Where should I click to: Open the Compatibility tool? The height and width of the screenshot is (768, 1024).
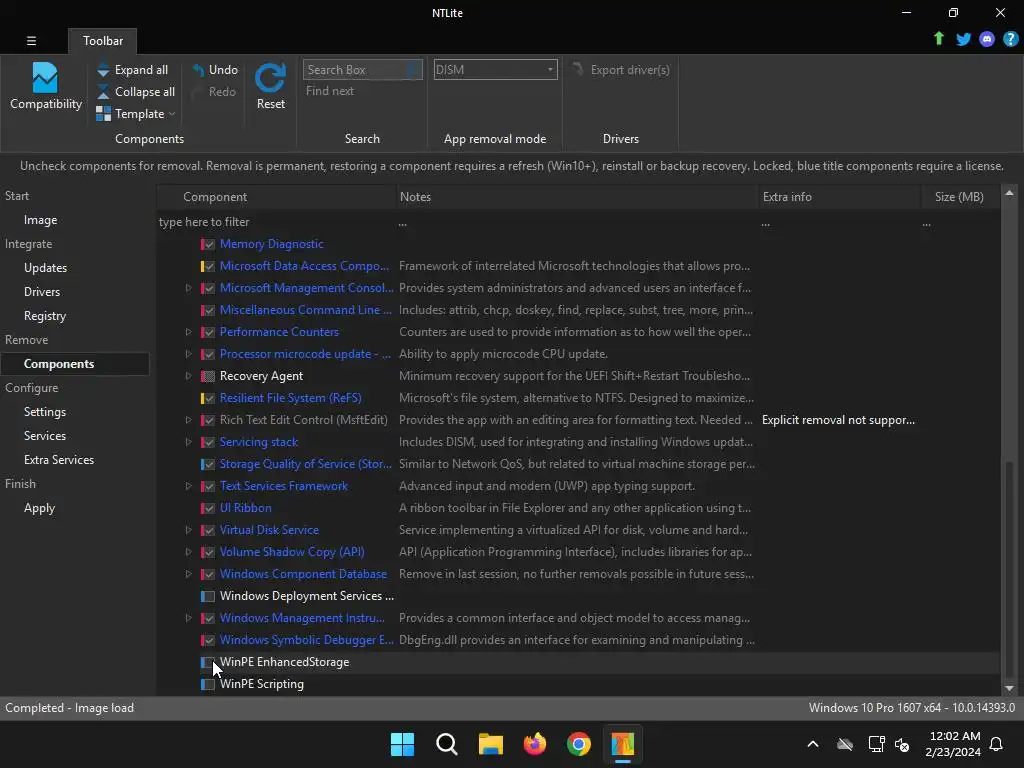tap(46, 87)
